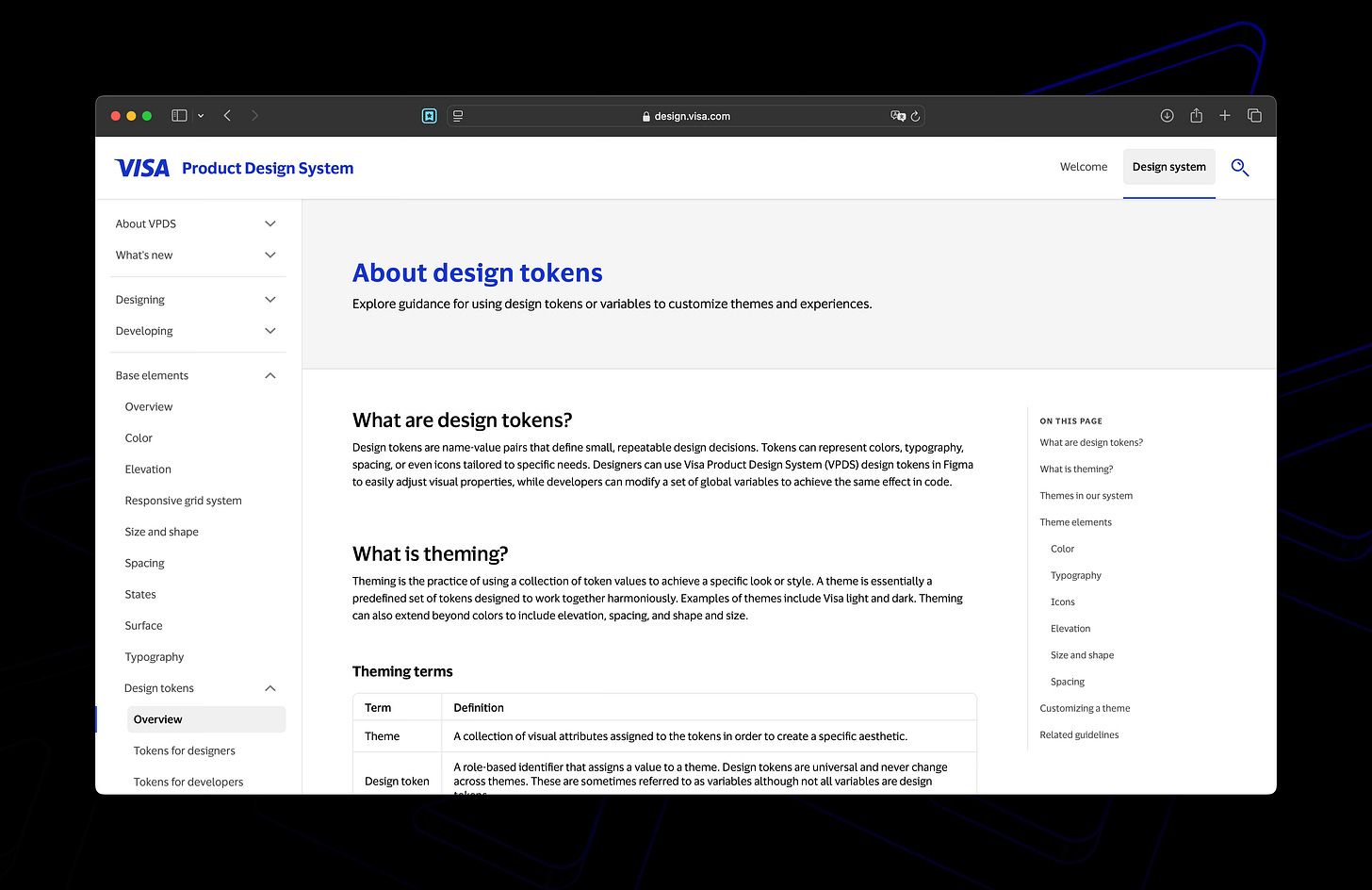Viewport: 1372px width, 890px height.
Task: Open Tokens for developers page
Action: click(x=188, y=782)
